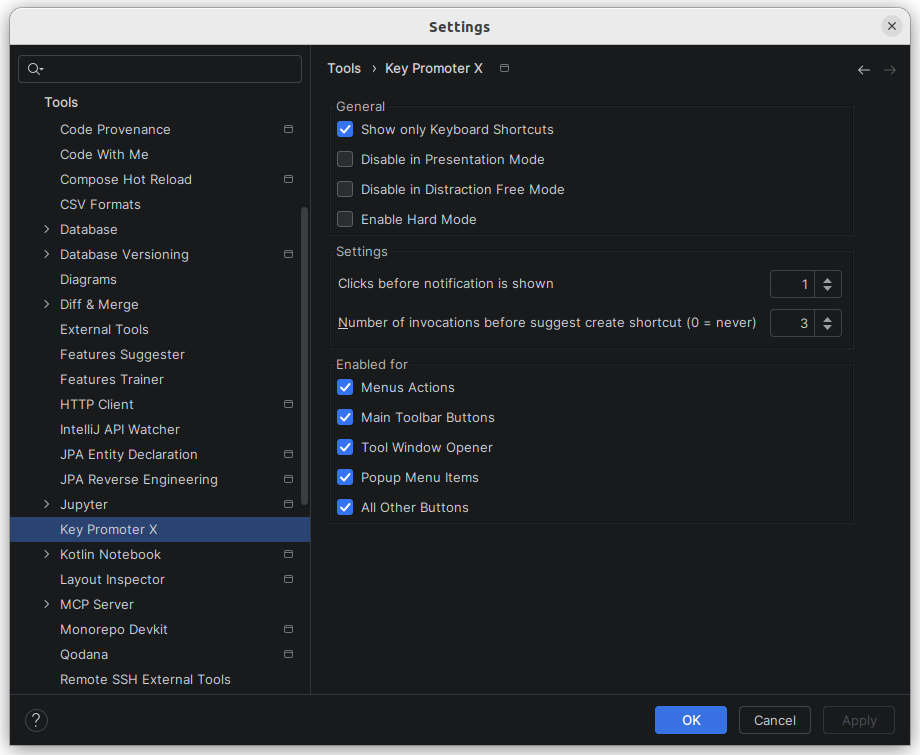Click project-level icon next to HTTP Client

click(x=288, y=404)
